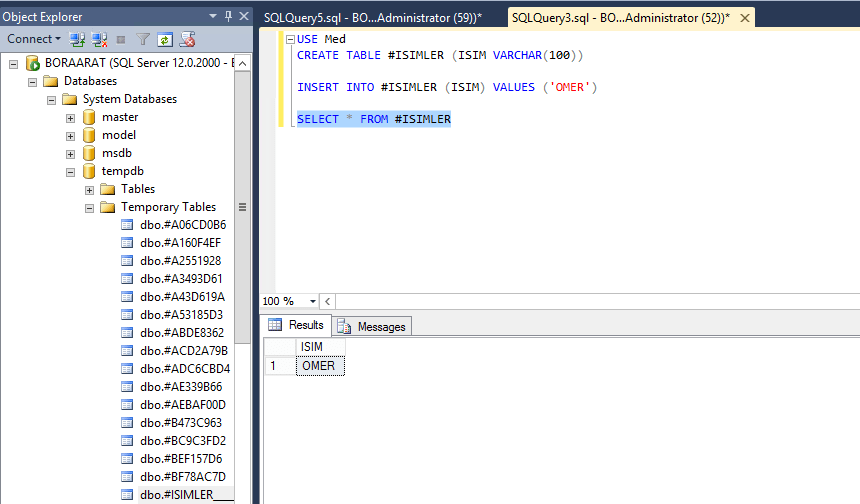Click the Connect Object Explorer icon
Image resolution: width=860 pixels, height=504 pixels.
(77, 39)
